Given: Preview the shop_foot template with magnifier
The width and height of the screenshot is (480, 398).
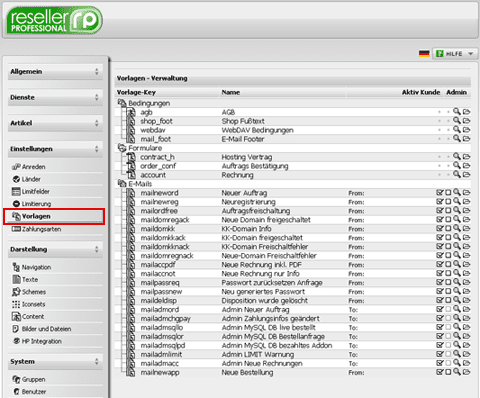Looking at the screenshot, I should pyautogui.click(x=457, y=121).
